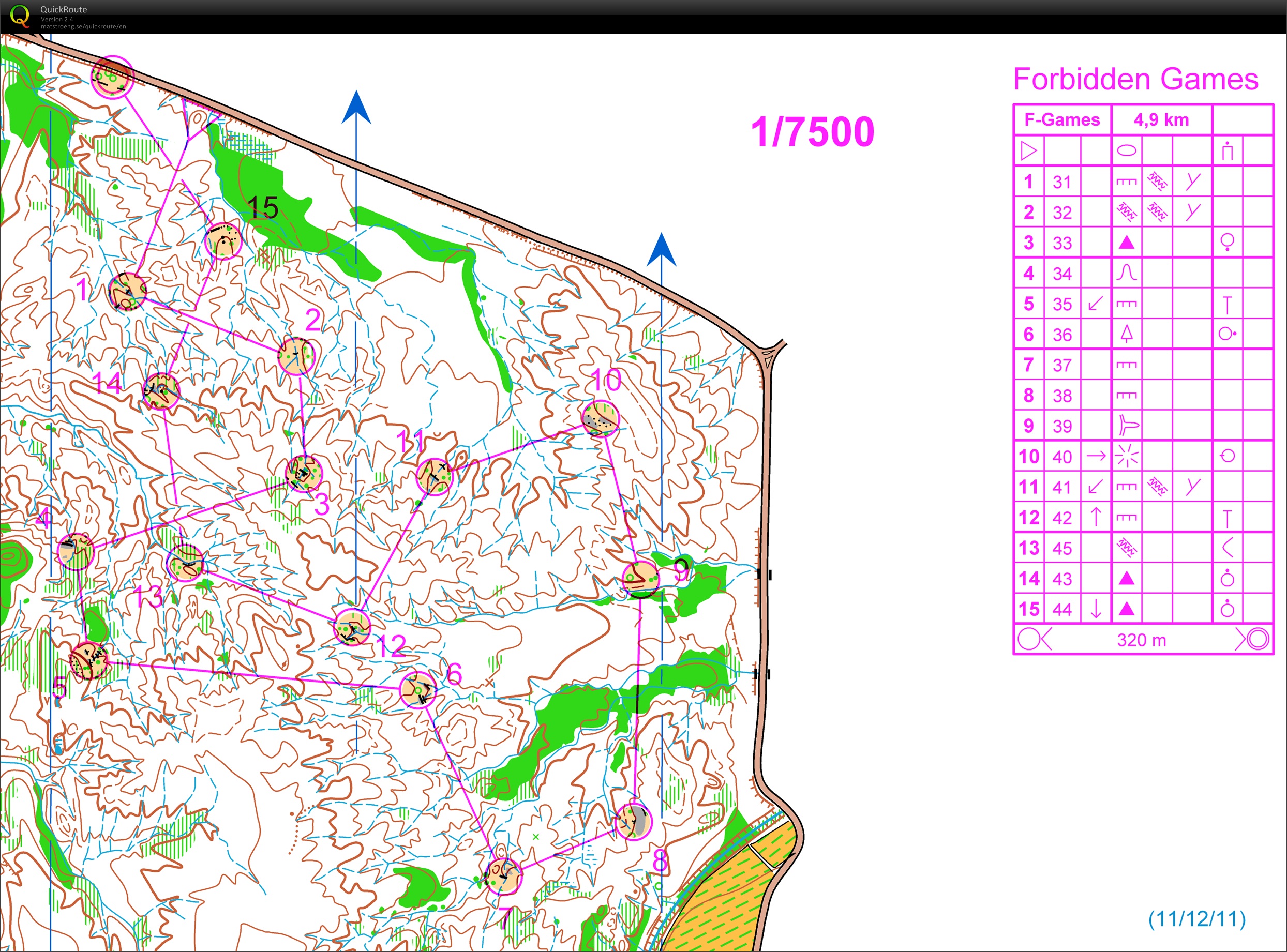Image resolution: width=1287 pixels, height=952 pixels.
Task: Click the QuickRoute title text
Action: point(64,9)
